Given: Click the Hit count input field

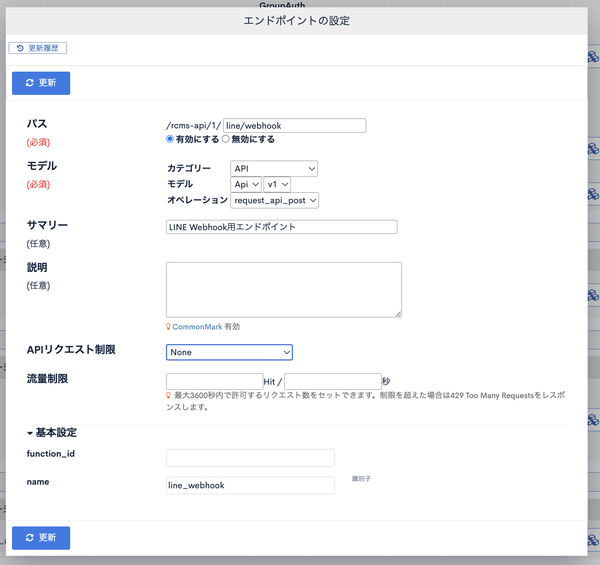Looking at the screenshot, I should click(214, 381).
